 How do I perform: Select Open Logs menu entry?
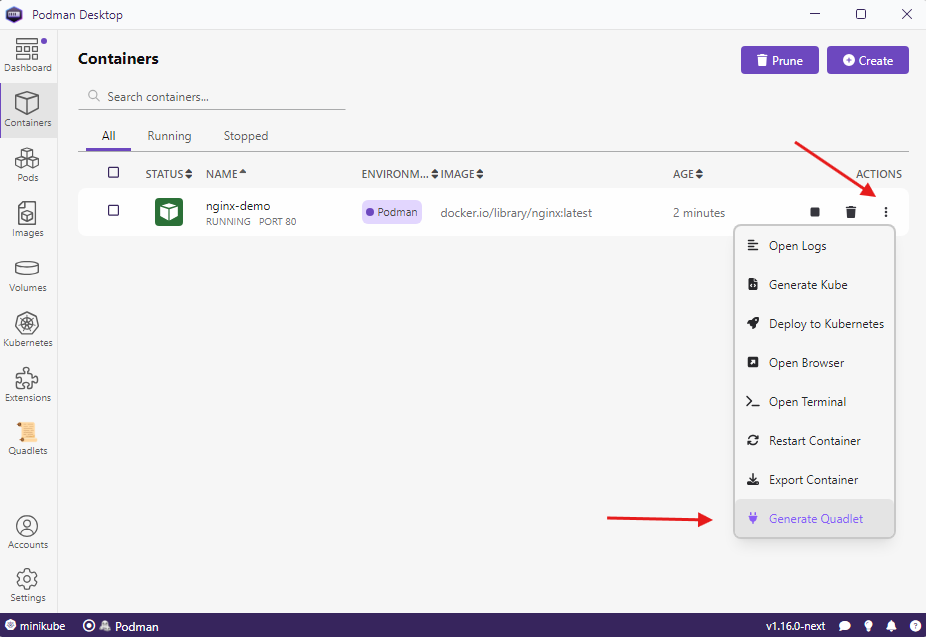(x=797, y=246)
